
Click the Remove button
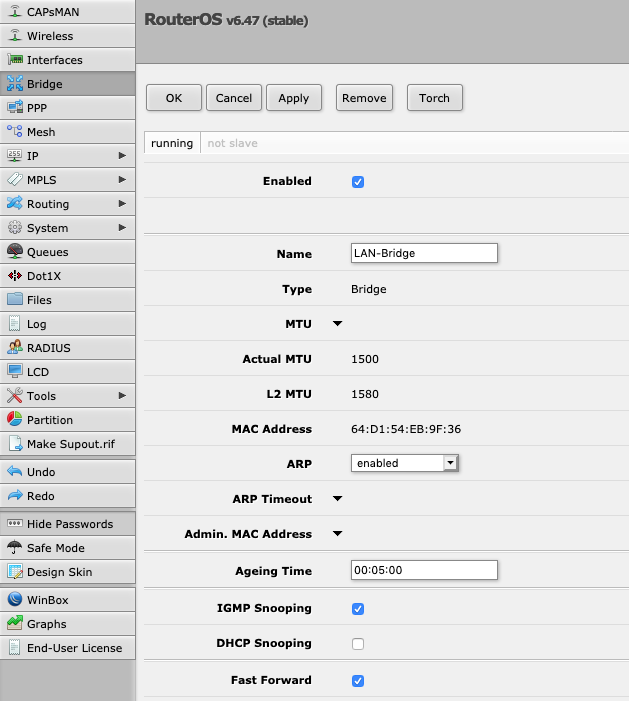pyautogui.click(x=364, y=97)
